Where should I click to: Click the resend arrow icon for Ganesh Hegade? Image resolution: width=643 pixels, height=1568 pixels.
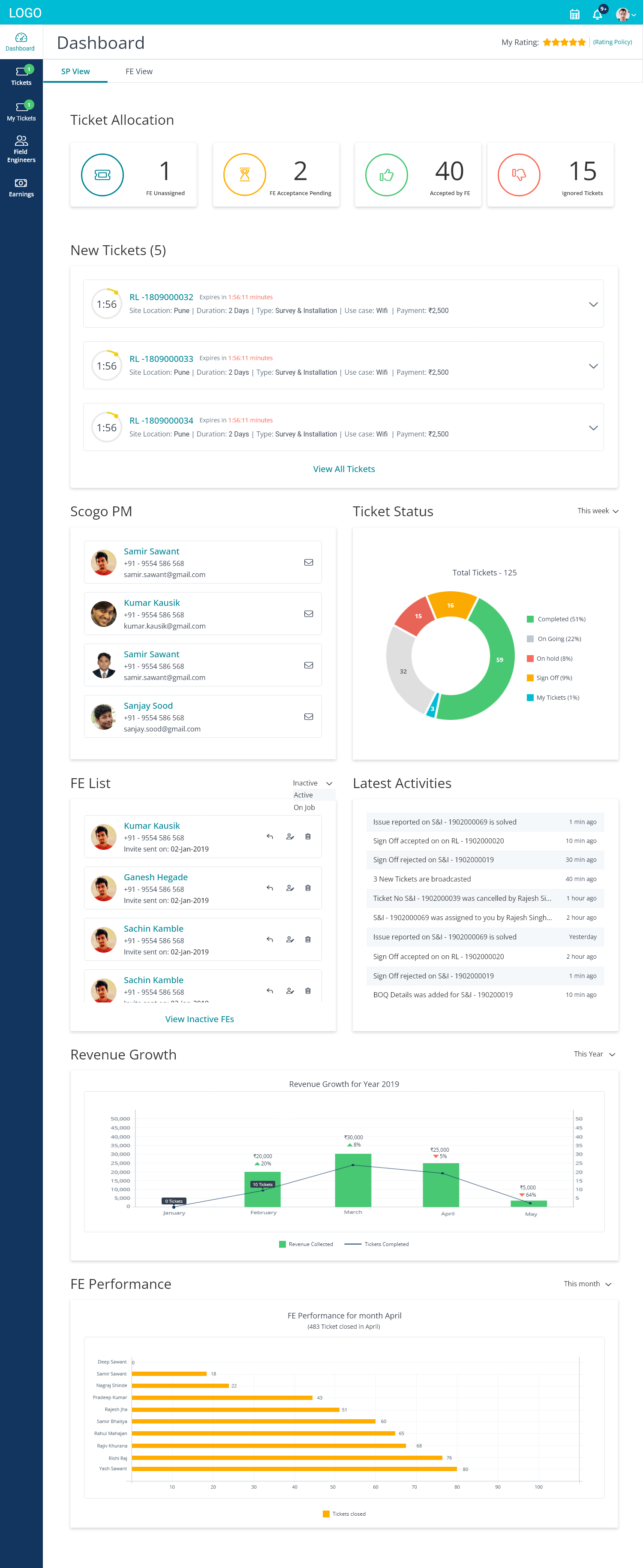(x=270, y=888)
